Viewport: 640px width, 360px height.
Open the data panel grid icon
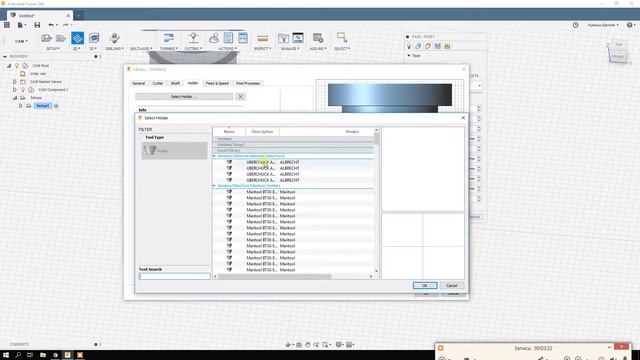click(x=7, y=25)
